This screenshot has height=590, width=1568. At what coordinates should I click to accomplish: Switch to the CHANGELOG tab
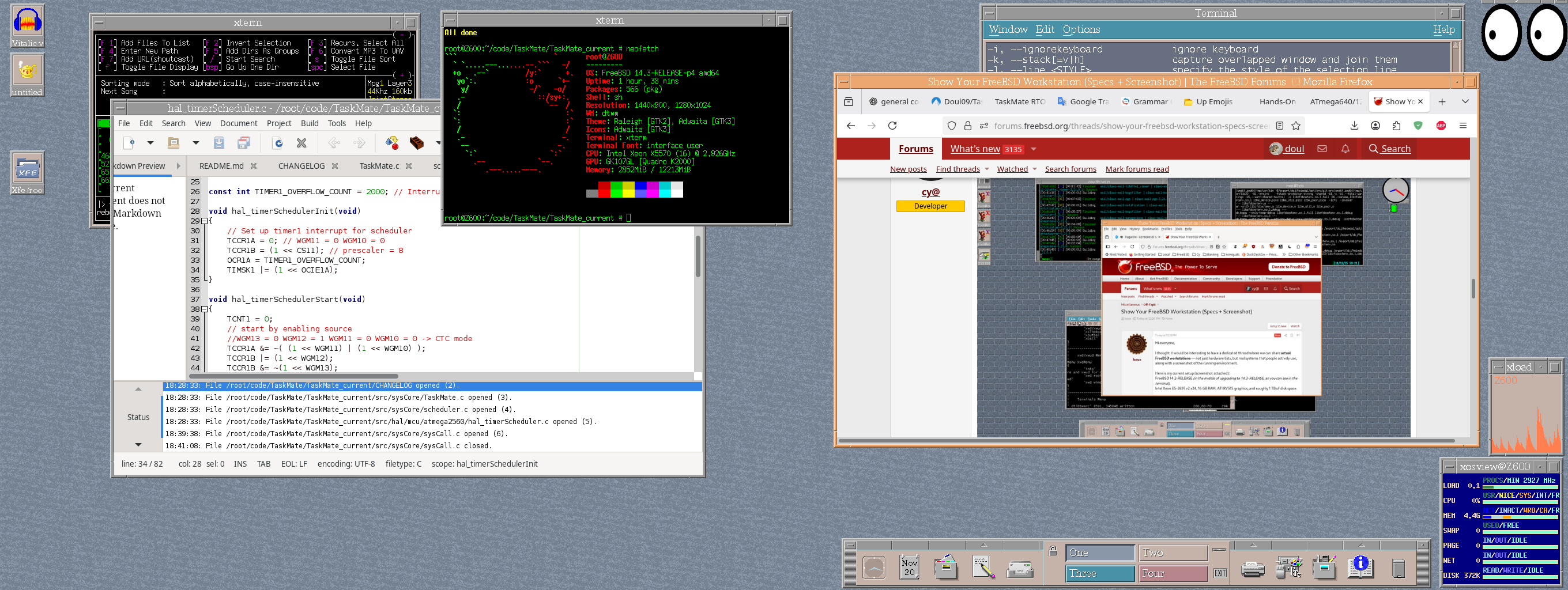pos(301,166)
